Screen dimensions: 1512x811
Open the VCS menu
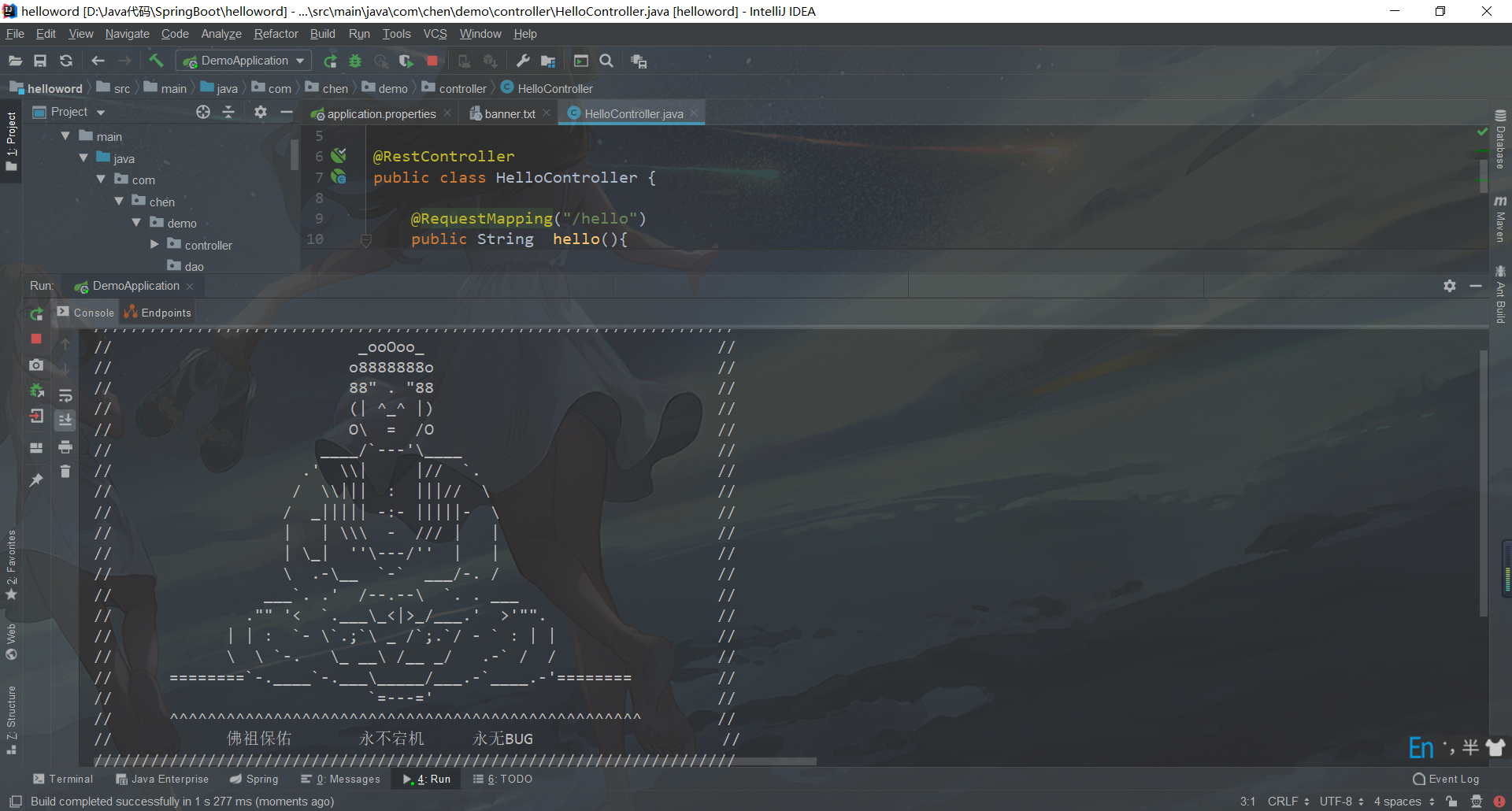pyautogui.click(x=435, y=34)
